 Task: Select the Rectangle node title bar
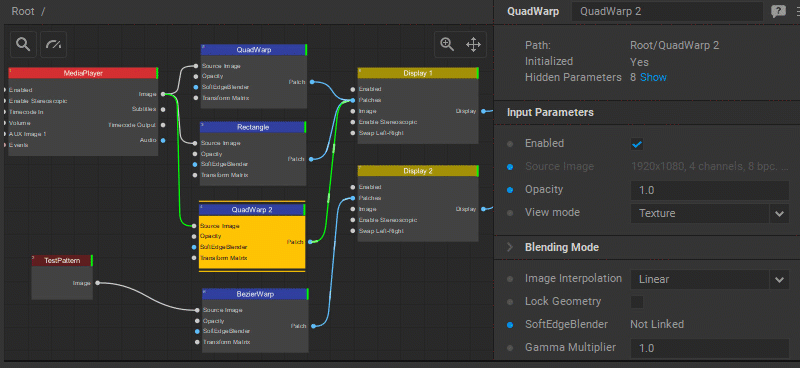[x=253, y=127]
